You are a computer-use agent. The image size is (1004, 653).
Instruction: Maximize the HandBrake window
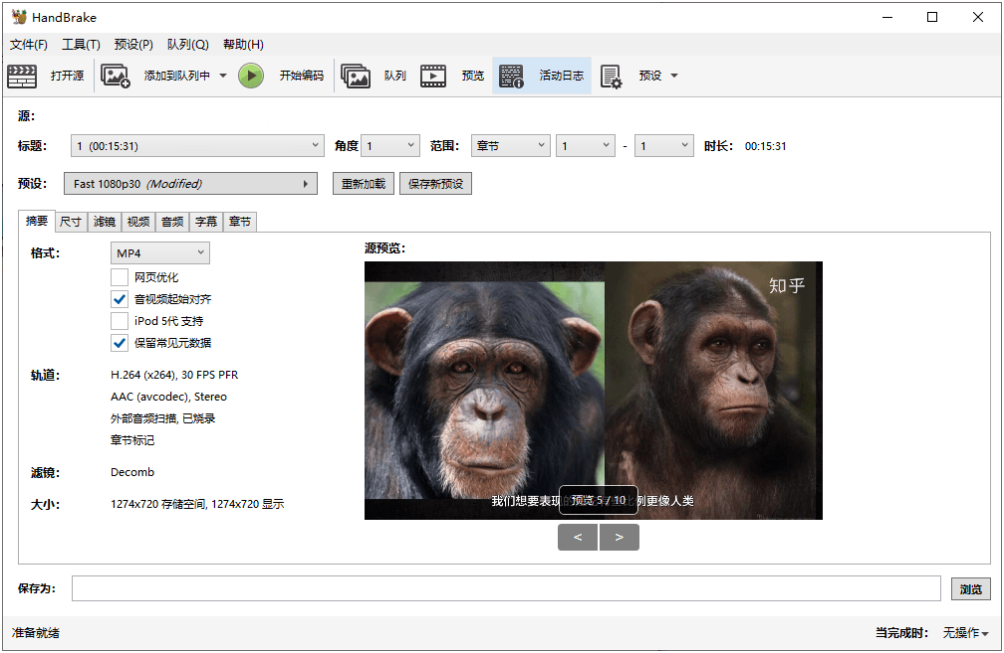pos(932,17)
